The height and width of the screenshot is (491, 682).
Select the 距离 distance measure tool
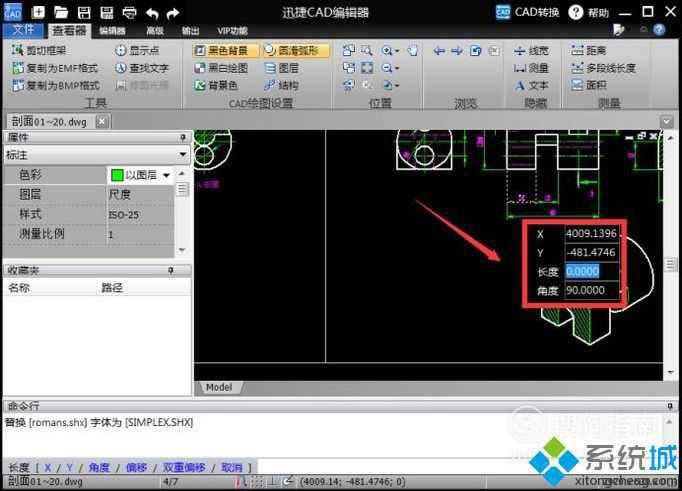click(588, 50)
